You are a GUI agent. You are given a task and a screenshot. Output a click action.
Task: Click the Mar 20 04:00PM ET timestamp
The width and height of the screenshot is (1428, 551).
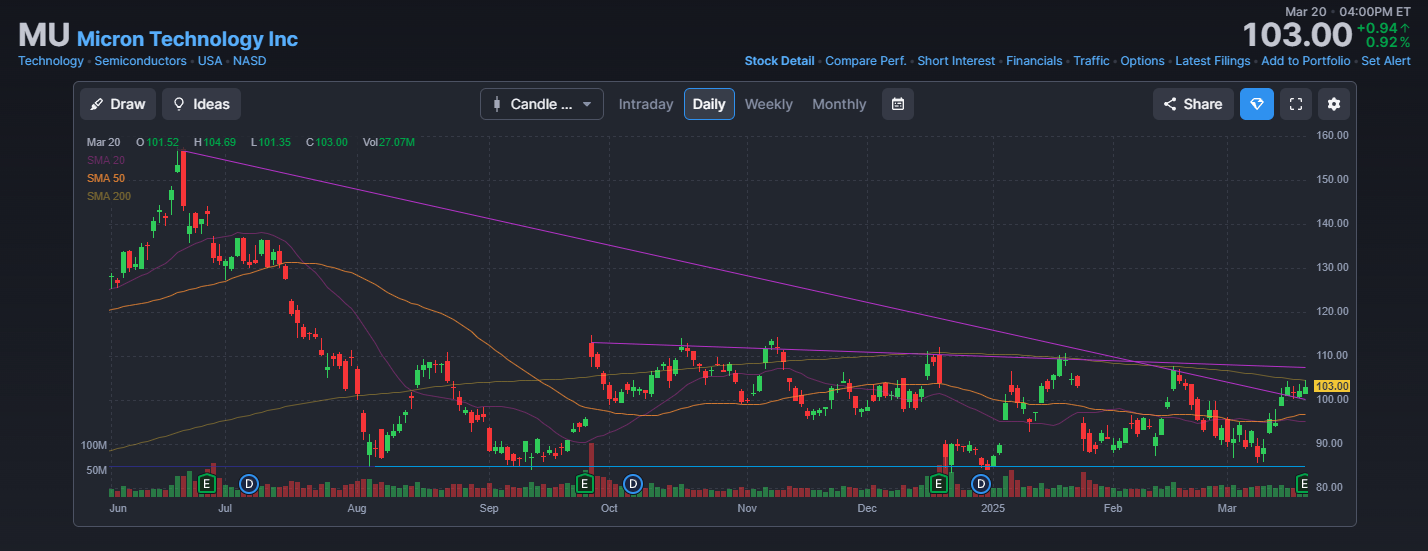coord(1348,11)
